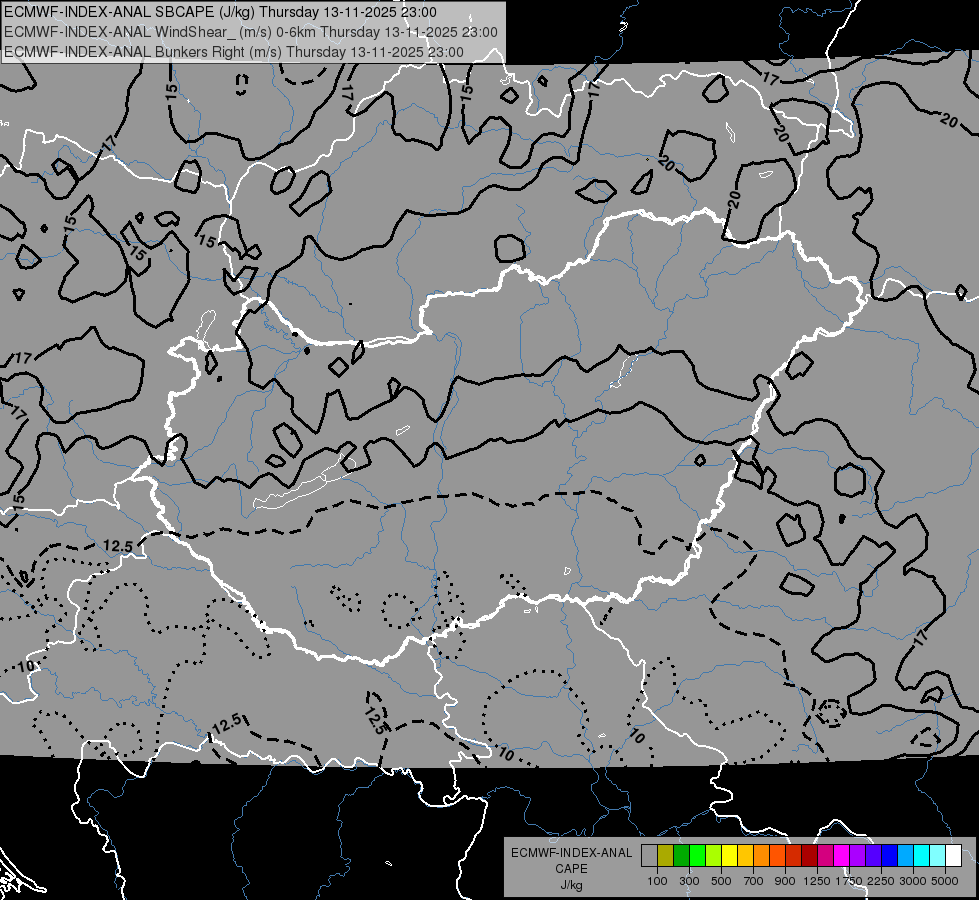The height and width of the screenshot is (900, 979).
Task: Click the legend title ECMWF-INDEX-ANAL
Action: (x=571, y=853)
